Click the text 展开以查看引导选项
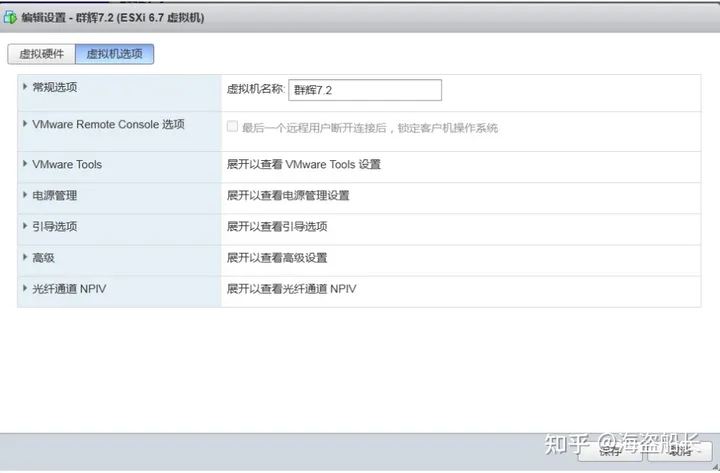Image resolution: width=720 pixels, height=473 pixels. (277, 226)
